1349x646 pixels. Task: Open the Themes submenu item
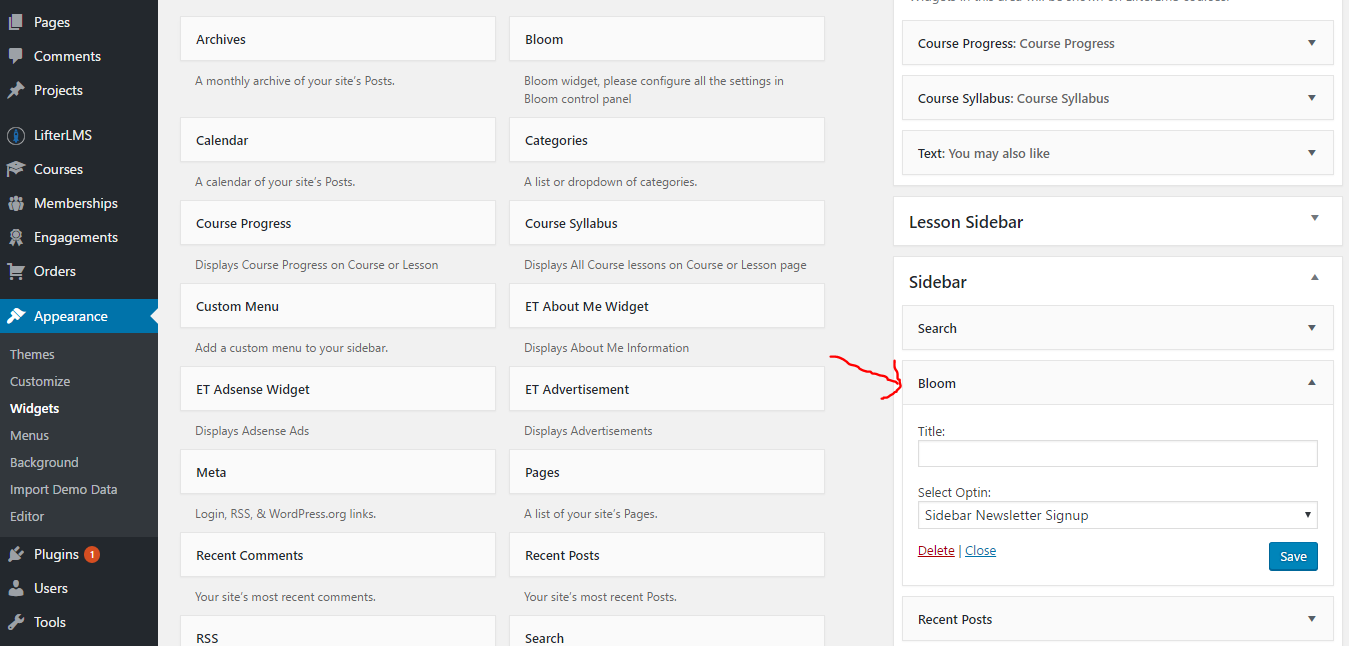[32, 354]
